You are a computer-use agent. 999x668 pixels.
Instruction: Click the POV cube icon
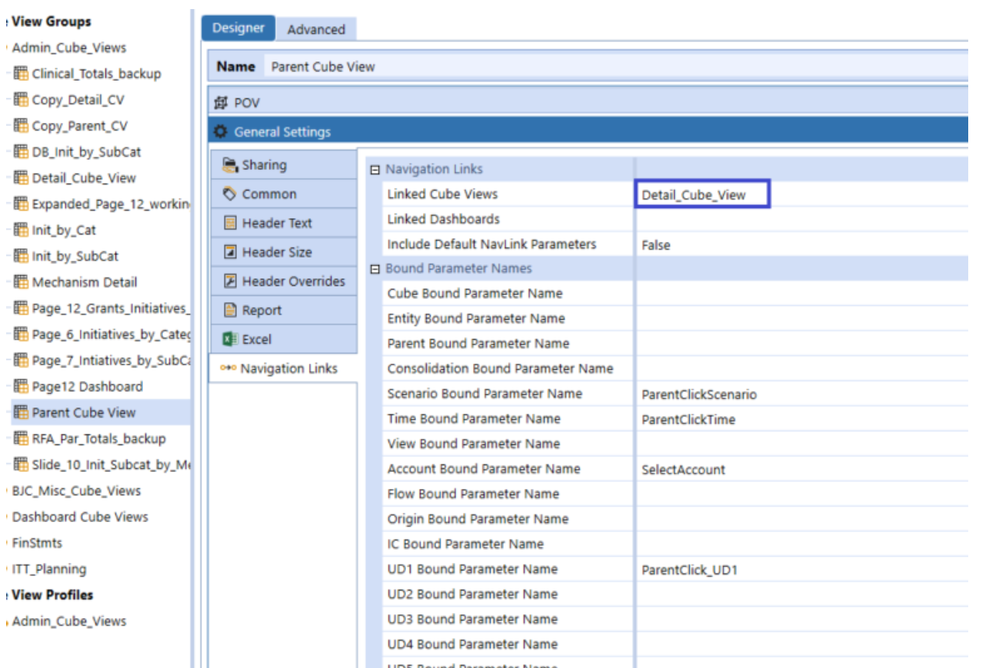coord(221,103)
